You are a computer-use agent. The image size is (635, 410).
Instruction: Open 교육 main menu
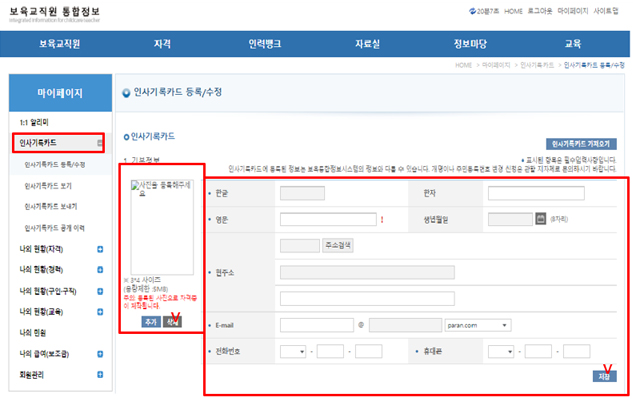click(573, 44)
